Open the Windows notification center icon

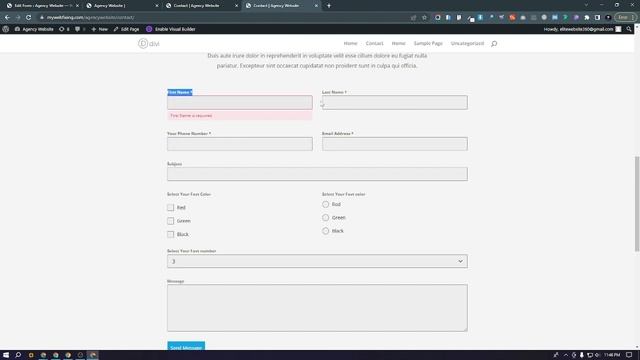[629, 355]
